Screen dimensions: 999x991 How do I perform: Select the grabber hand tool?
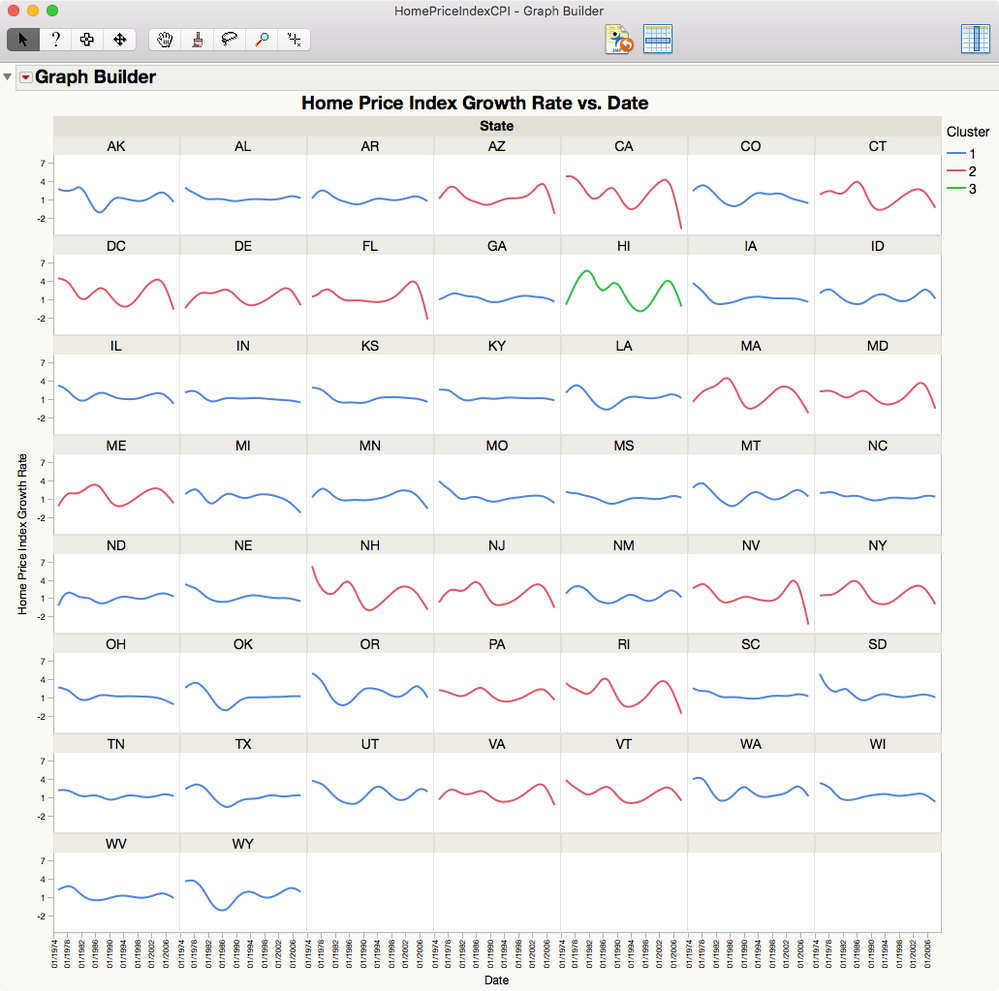pyautogui.click(x=165, y=40)
